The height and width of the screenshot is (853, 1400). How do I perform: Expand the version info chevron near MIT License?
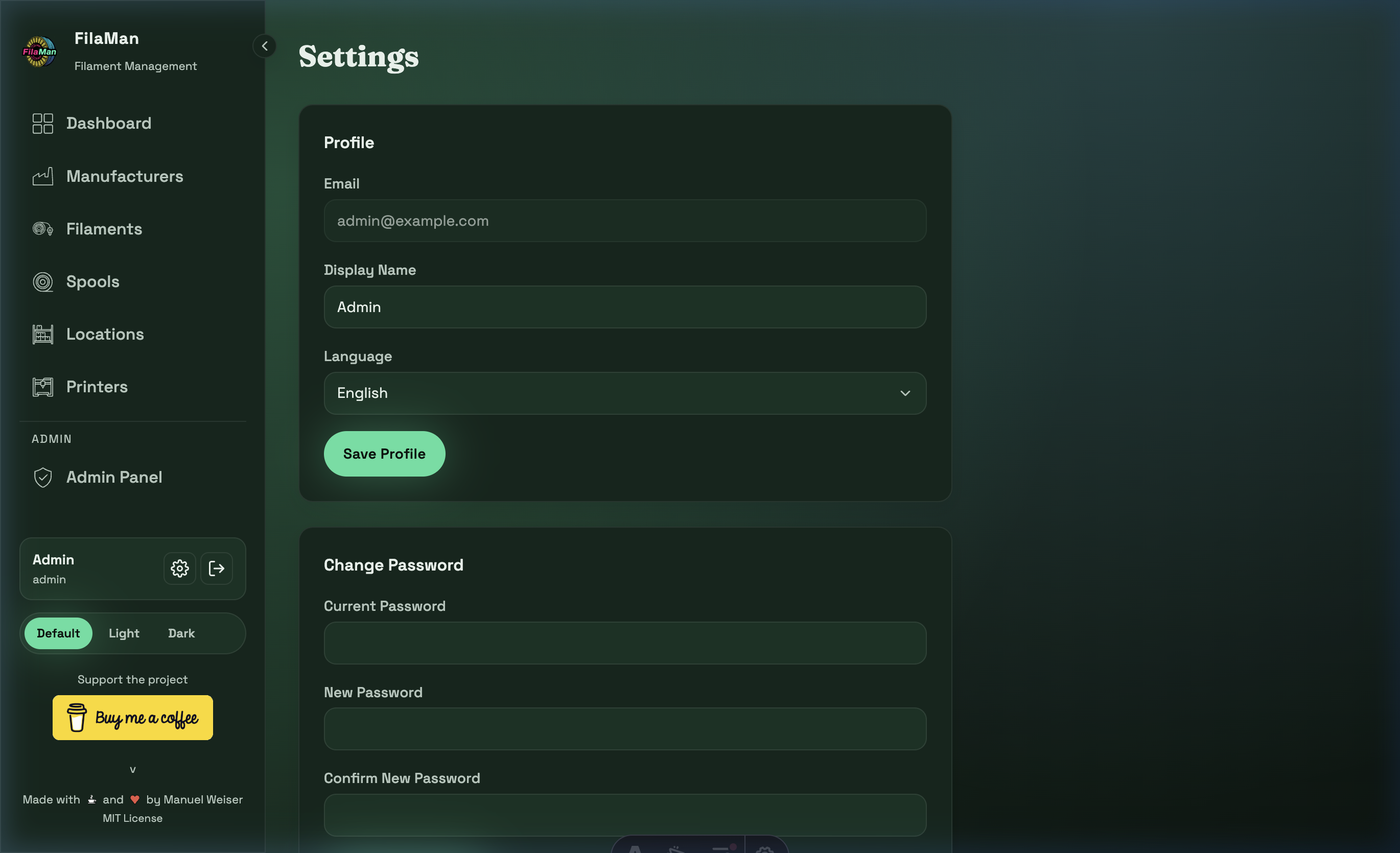[x=132, y=770]
